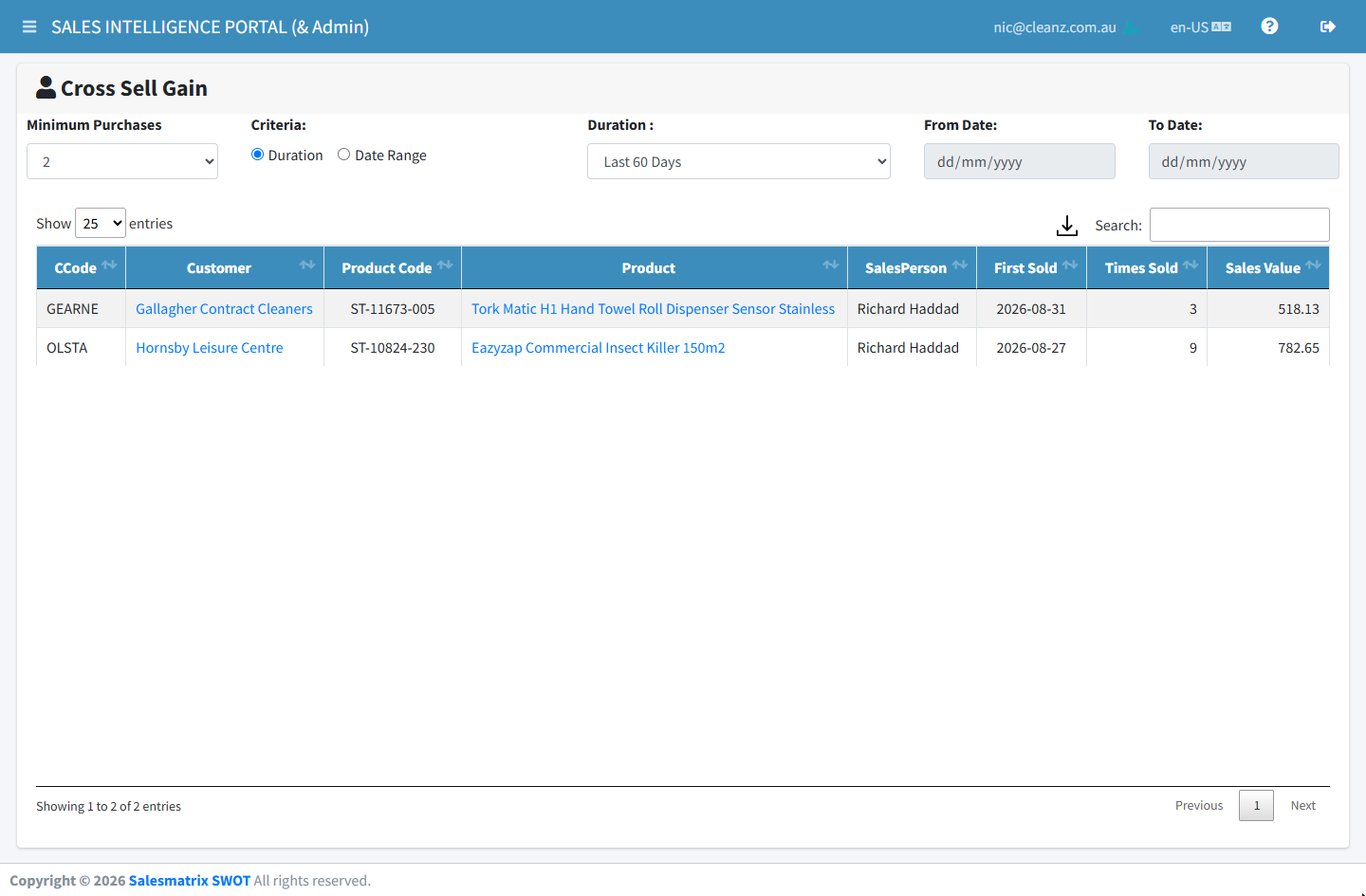Click Richard Haddad in OLSTA row

pyautogui.click(x=908, y=348)
